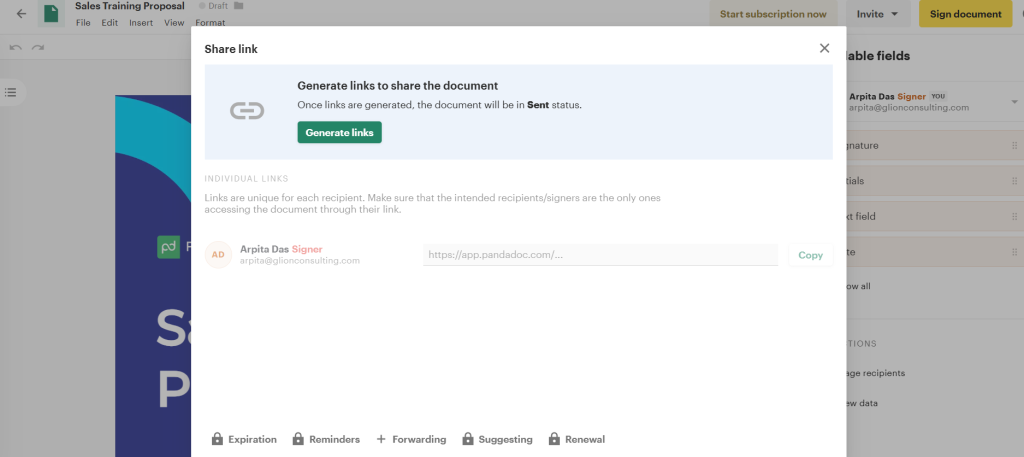
Task: Expand the Forwarding option
Action: pos(411,439)
